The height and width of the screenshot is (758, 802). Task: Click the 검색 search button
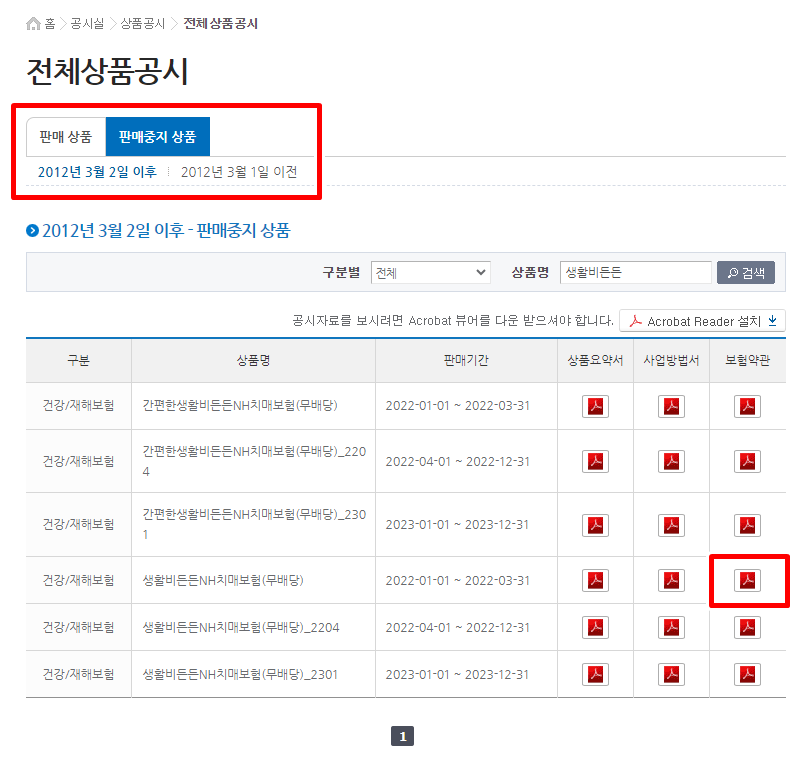tap(746, 272)
